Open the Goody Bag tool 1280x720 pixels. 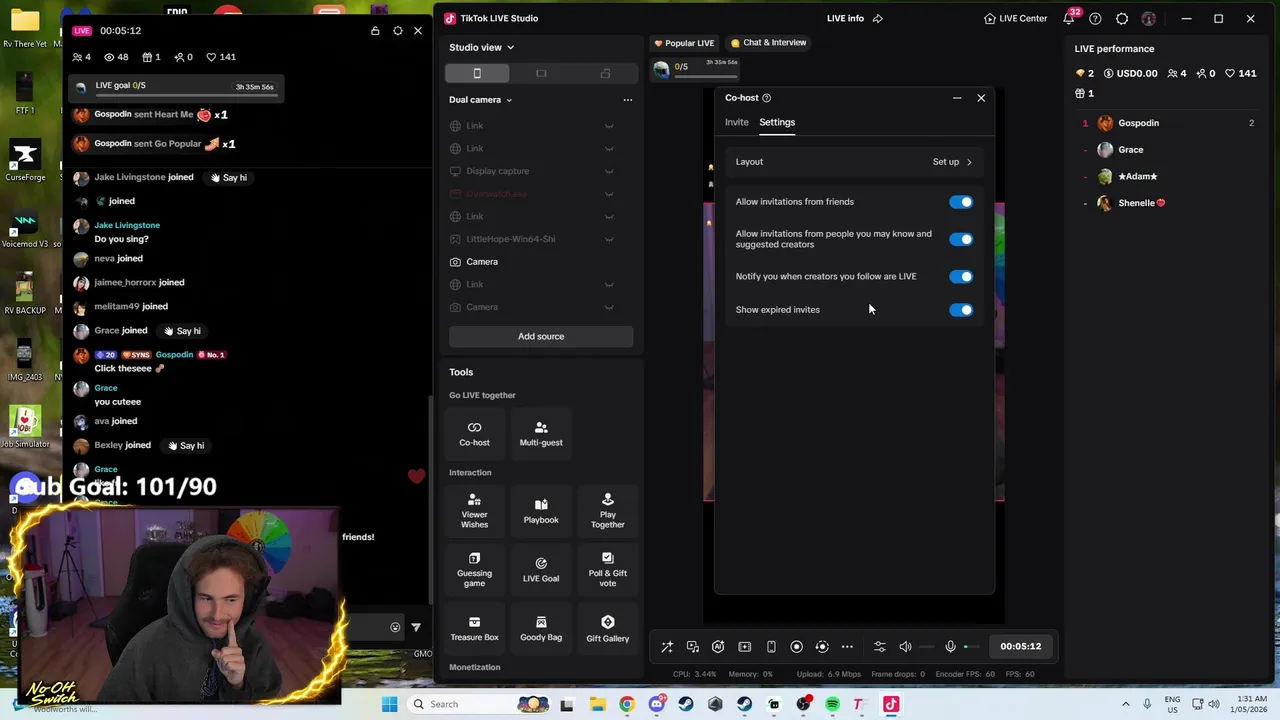[x=541, y=628]
